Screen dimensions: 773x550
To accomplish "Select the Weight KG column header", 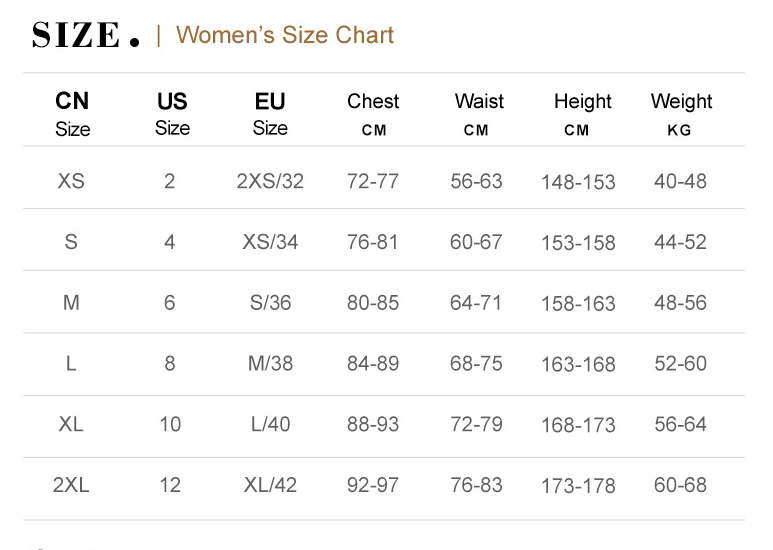I will pyautogui.click(x=681, y=114).
